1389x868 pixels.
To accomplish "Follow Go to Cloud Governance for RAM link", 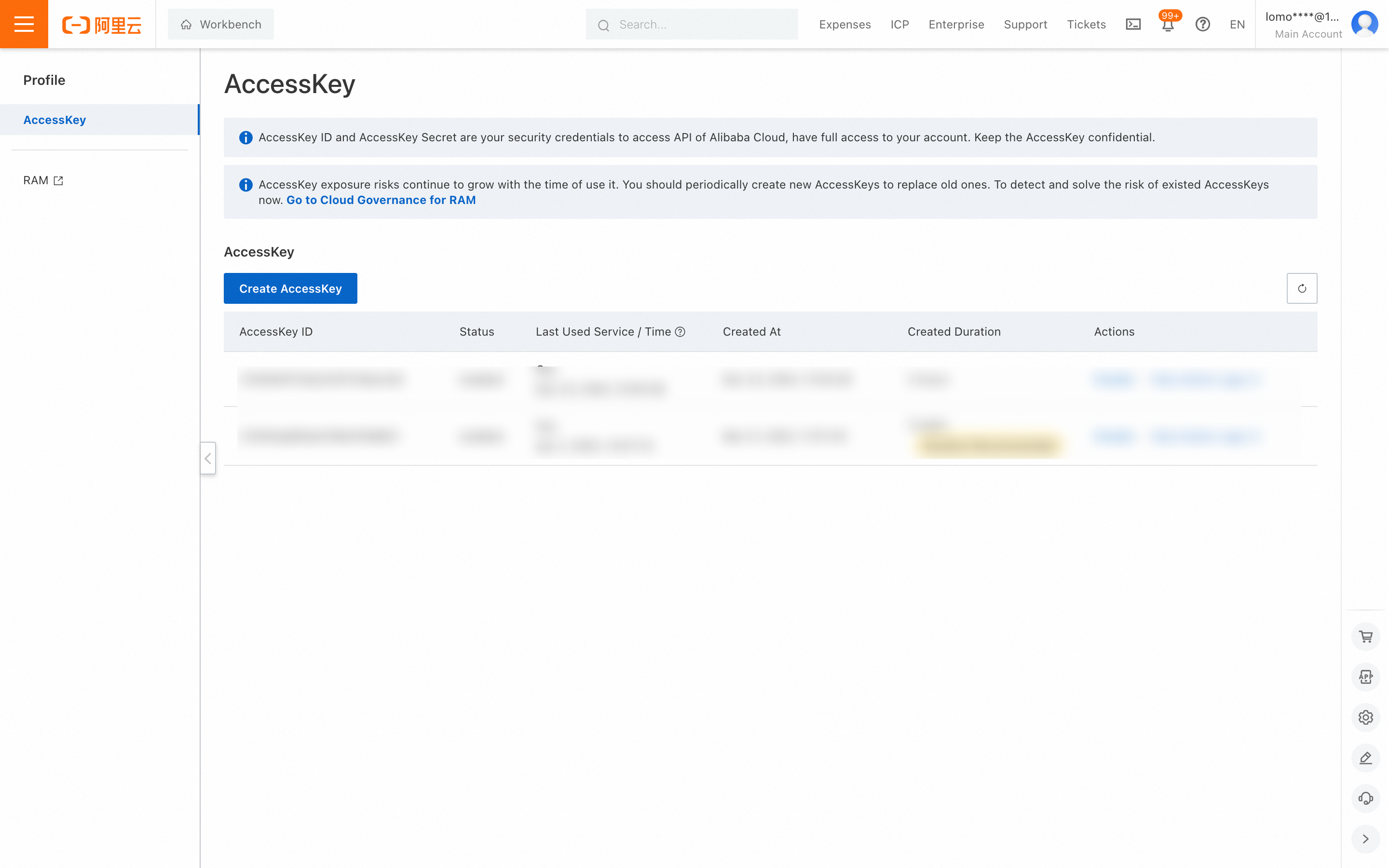I will click(381, 200).
